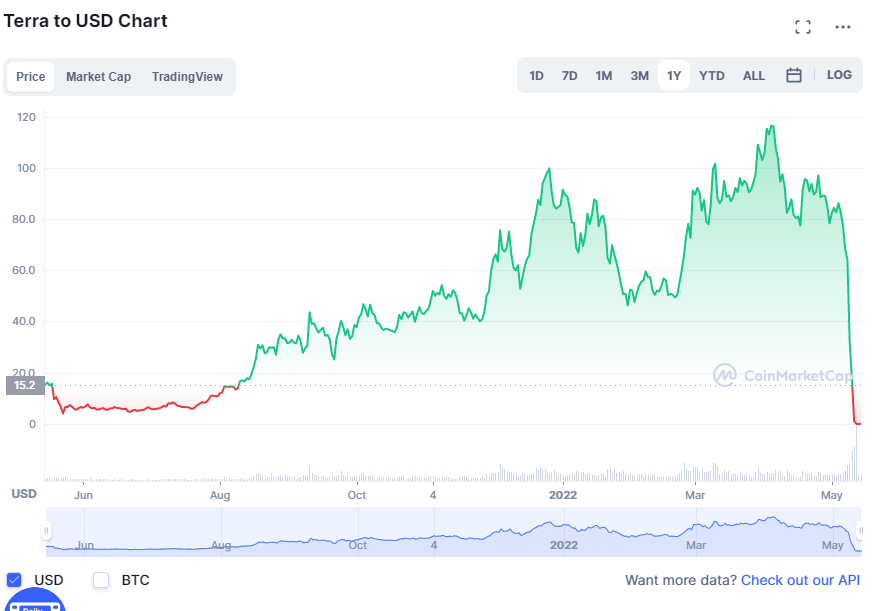The height and width of the screenshot is (611, 887).
Task: Grab the left handle of range navigator
Action: [x=46, y=531]
